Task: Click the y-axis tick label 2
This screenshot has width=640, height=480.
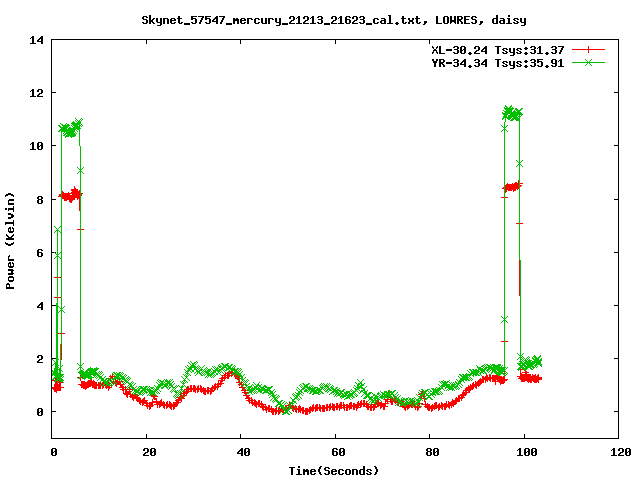Action: 40,359
